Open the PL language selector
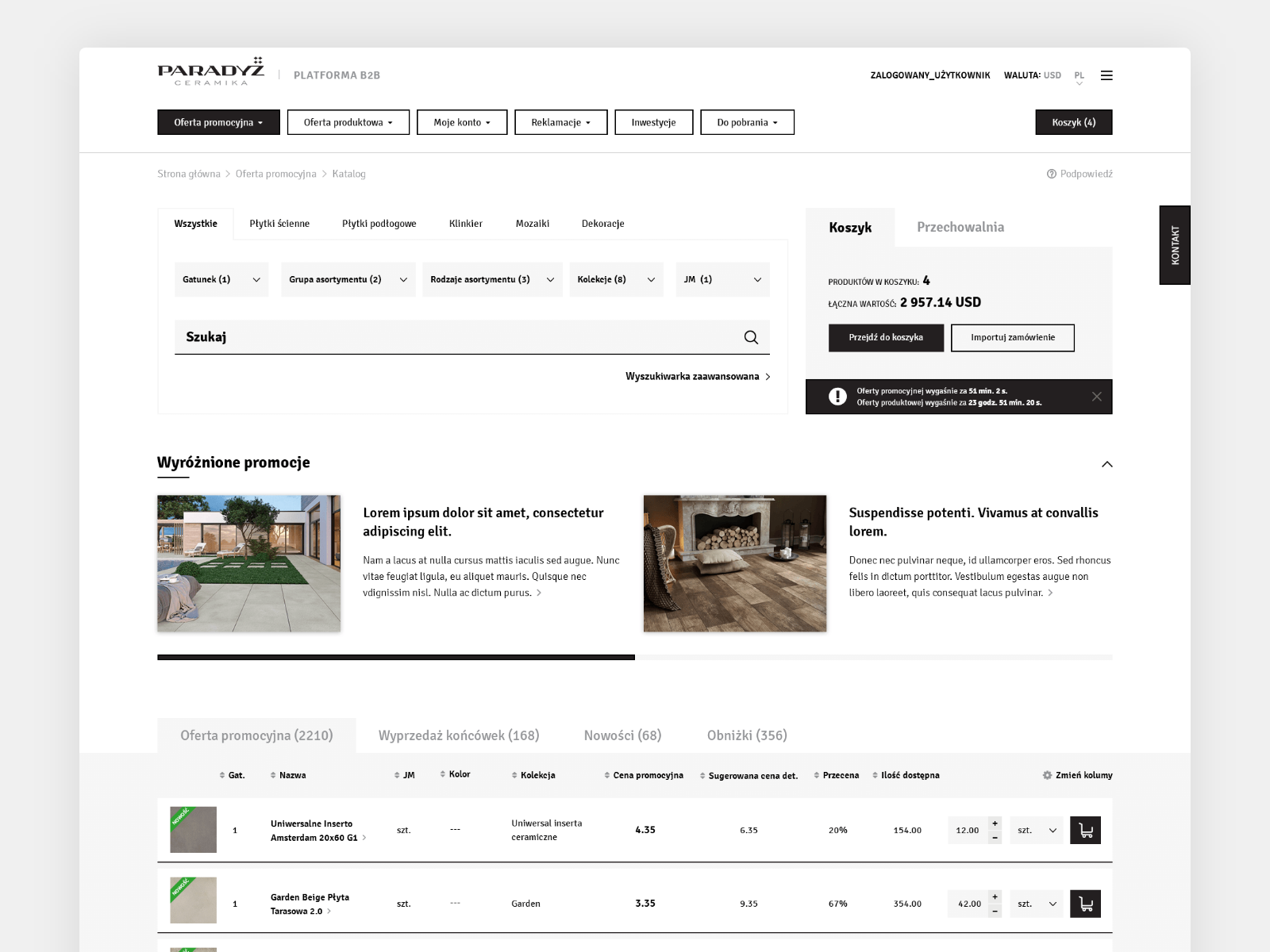1270x952 pixels. (x=1079, y=77)
